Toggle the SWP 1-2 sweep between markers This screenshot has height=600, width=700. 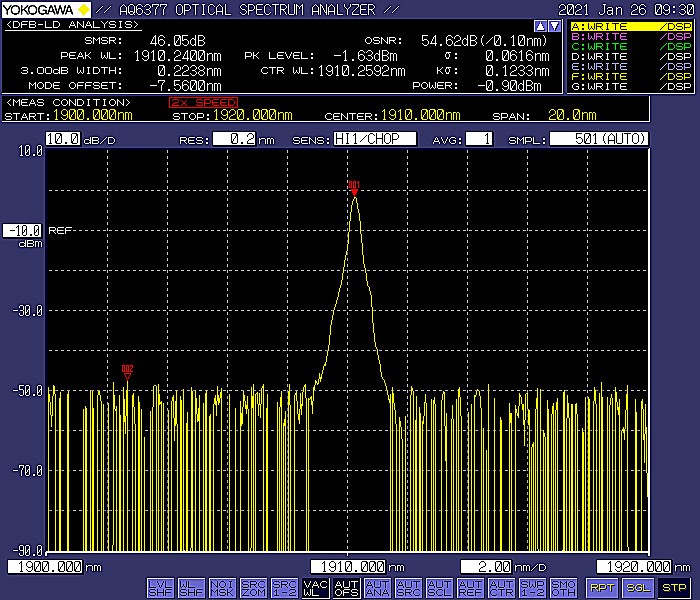pyautogui.click(x=532, y=587)
